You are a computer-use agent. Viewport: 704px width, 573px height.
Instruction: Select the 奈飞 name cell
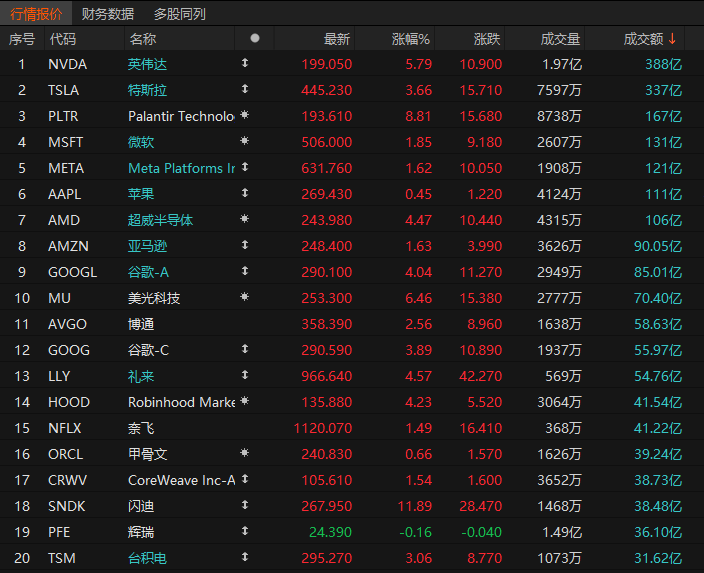[x=141, y=428]
